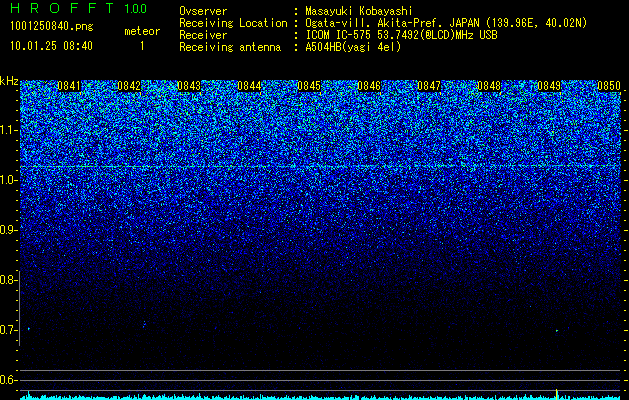Viewport: 629px width, 400px height.
Task: Click the observer name Masayuki Kobayashi
Action: 359,11
